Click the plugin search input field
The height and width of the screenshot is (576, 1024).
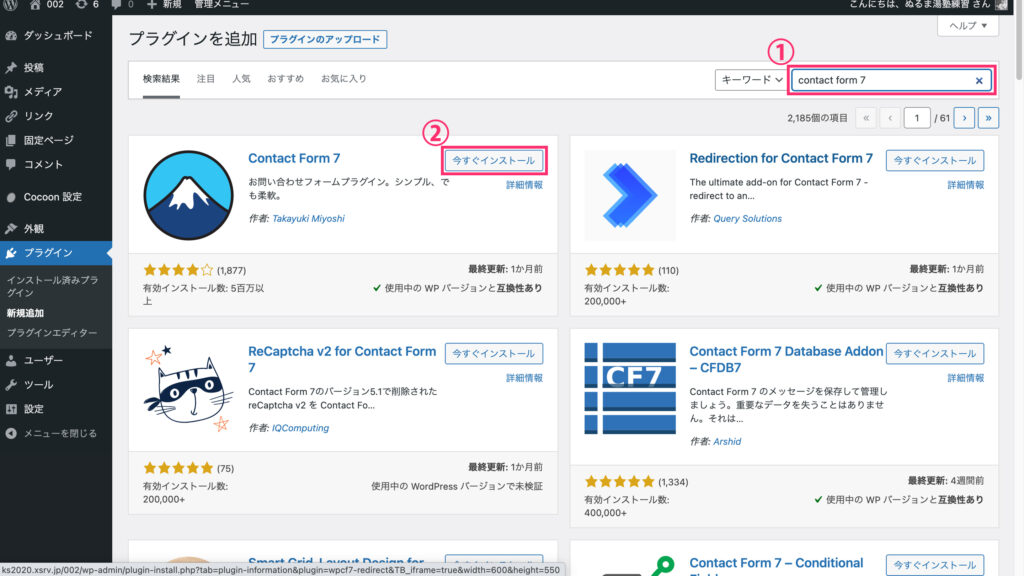point(880,80)
